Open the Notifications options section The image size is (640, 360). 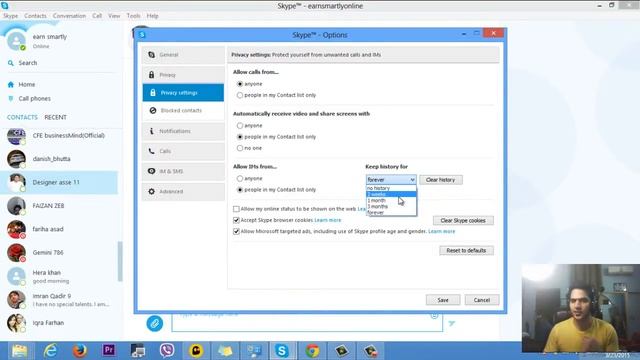[183, 131]
